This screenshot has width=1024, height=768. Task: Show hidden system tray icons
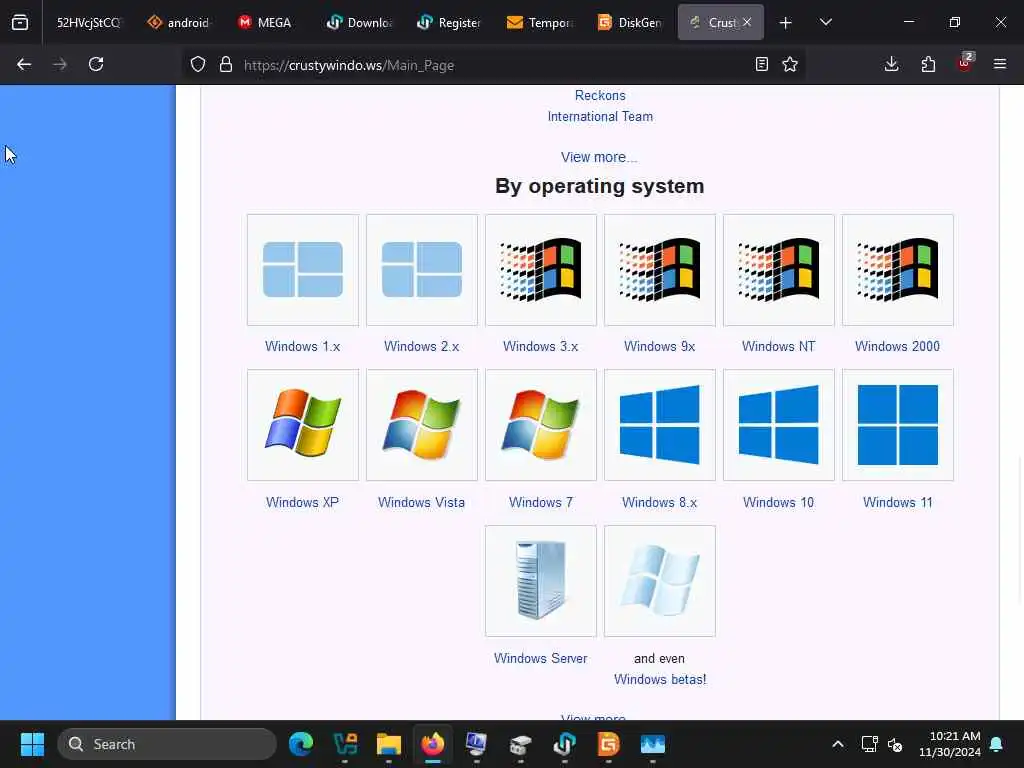pos(838,744)
